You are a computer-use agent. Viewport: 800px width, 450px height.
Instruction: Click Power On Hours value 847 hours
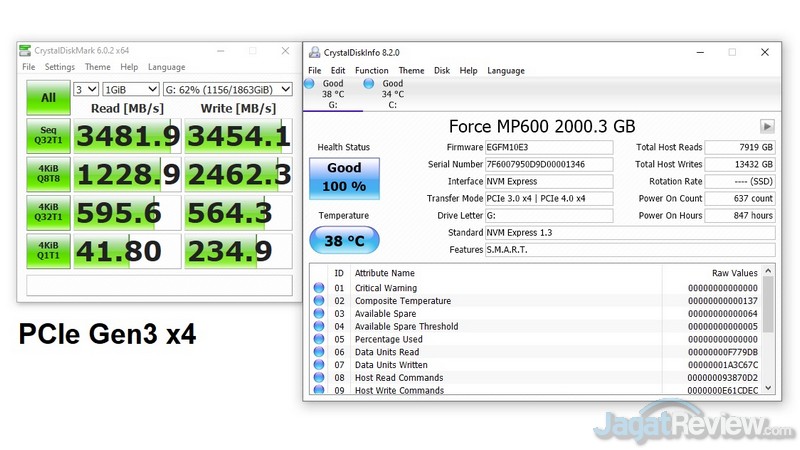coord(740,215)
